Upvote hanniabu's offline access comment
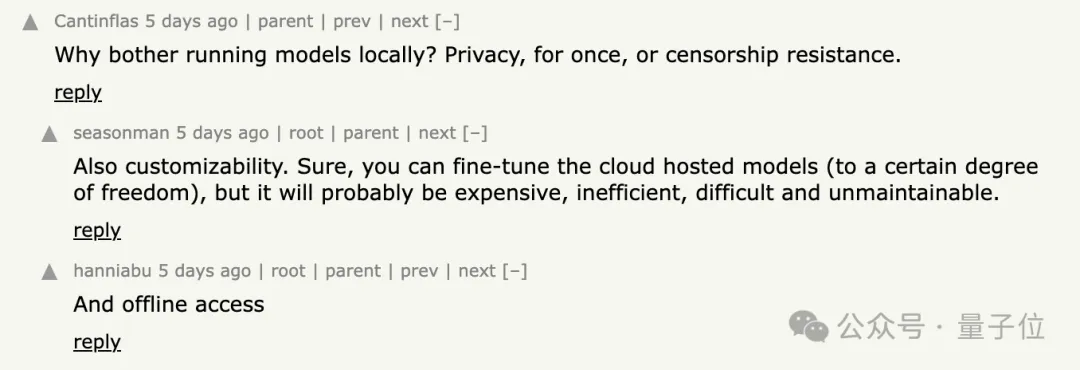The height and width of the screenshot is (370, 1080). pos(49,272)
